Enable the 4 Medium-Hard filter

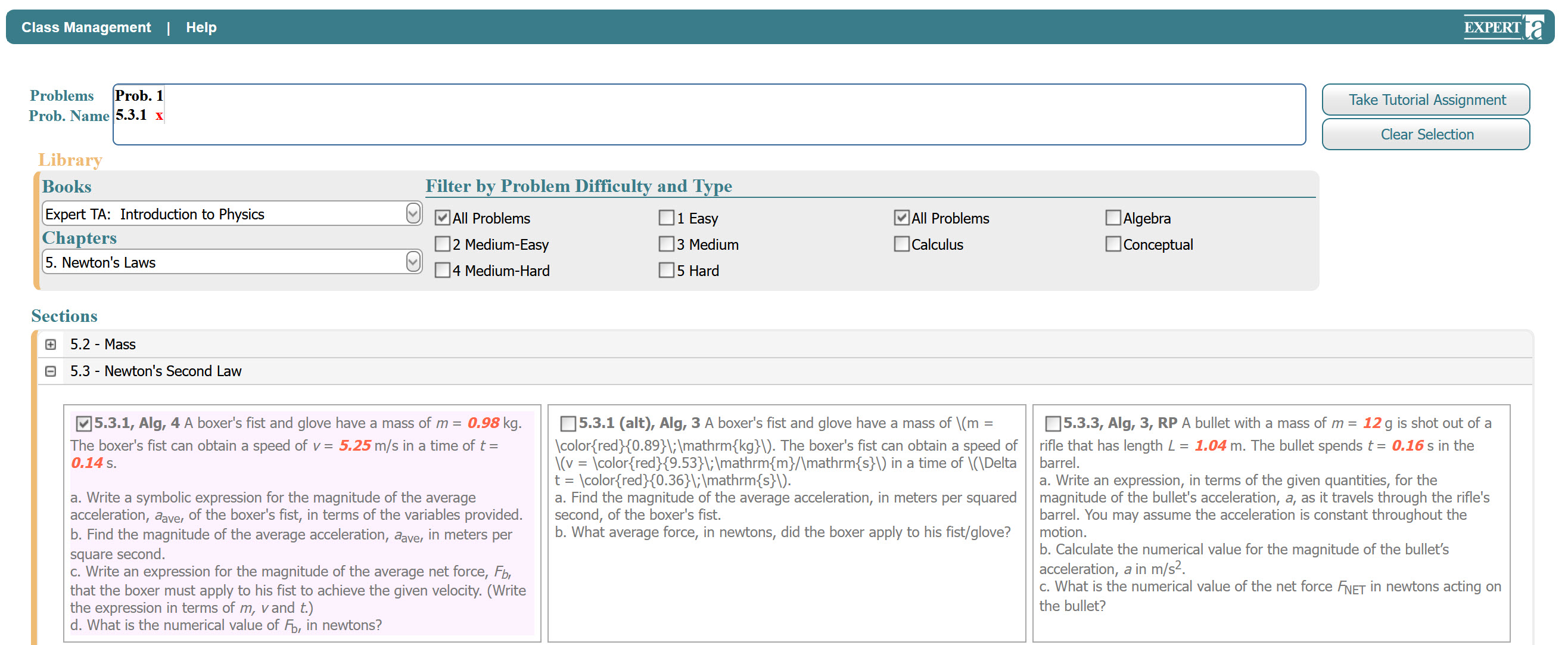point(443,271)
